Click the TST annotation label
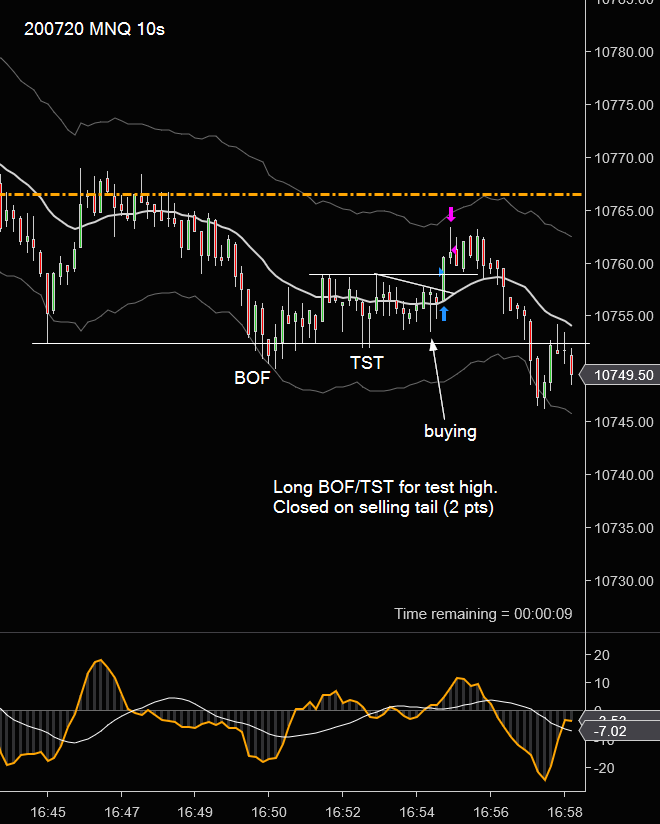The image size is (660, 824). tap(367, 363)
